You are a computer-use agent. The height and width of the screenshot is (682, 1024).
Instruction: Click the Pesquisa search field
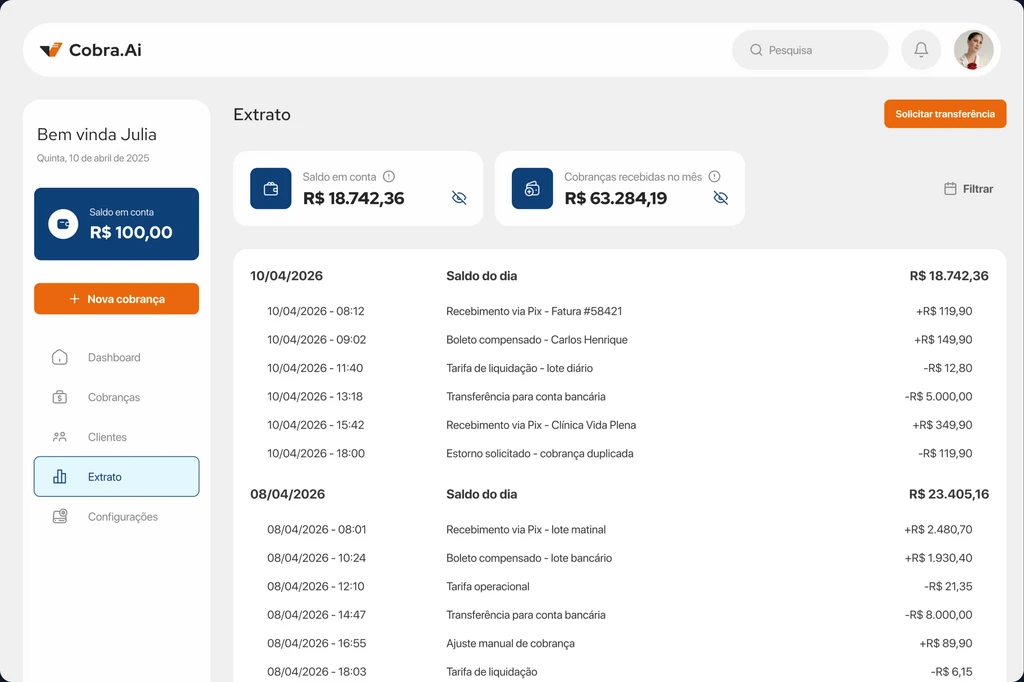point(810,50)
